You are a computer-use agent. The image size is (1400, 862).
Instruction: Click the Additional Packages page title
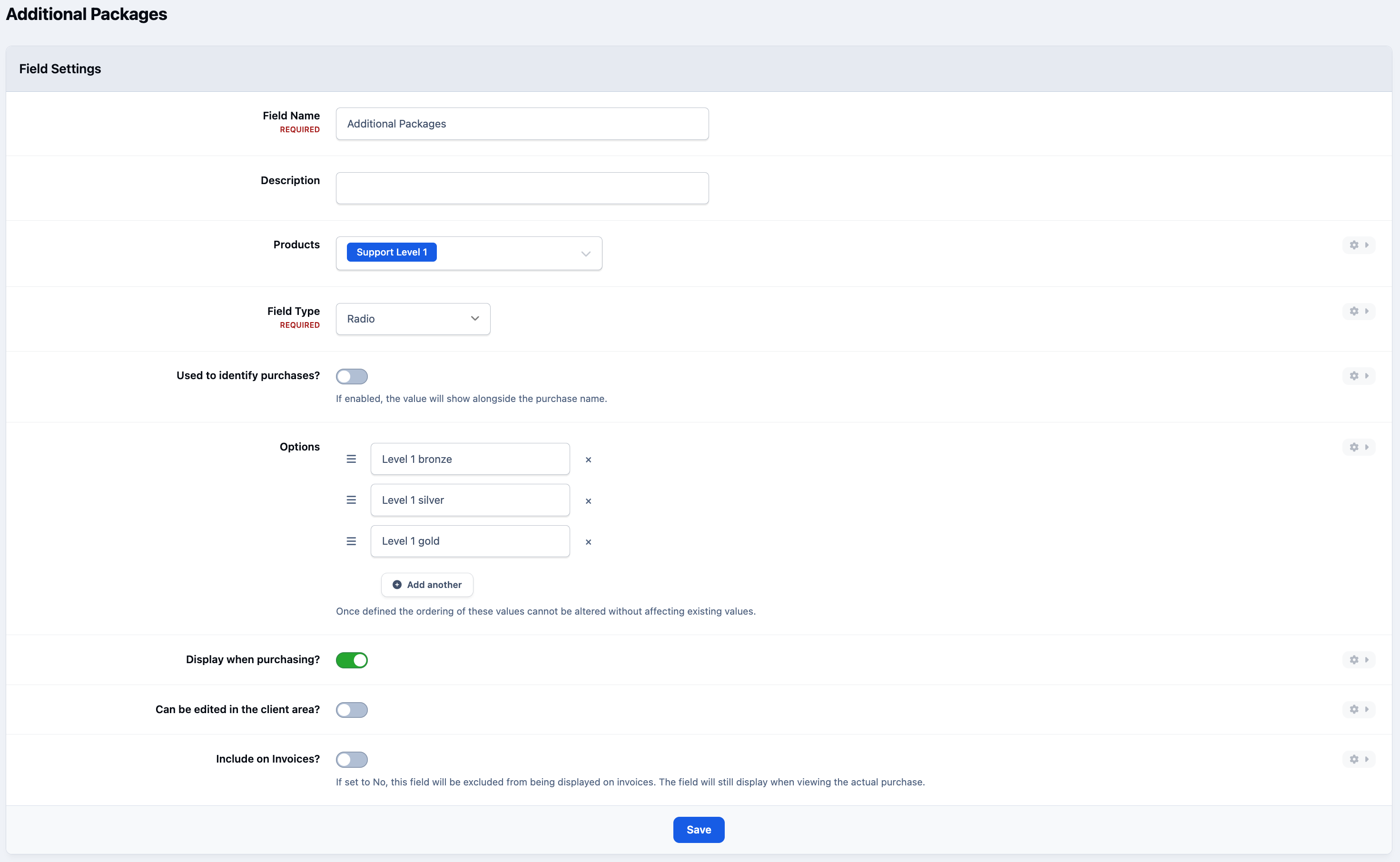[x=87, y=14]
